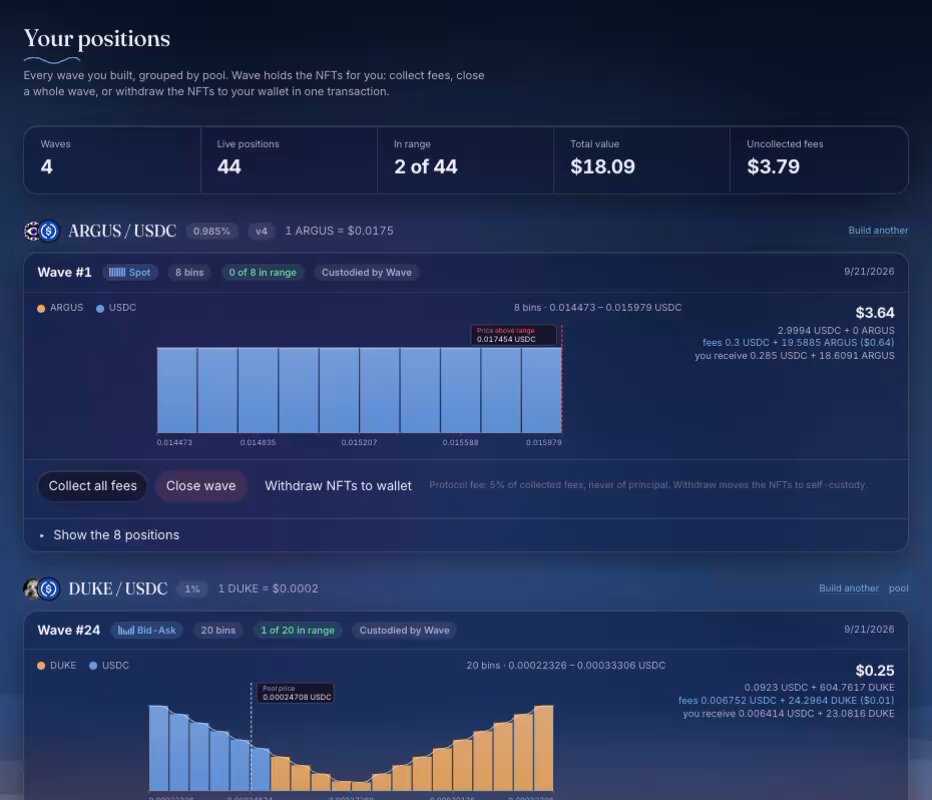Image resolution: width=932 pixels, height=800 pixels.
Task: Click the USDC coin icon beside DUKE / USDC
Action: 49,588
